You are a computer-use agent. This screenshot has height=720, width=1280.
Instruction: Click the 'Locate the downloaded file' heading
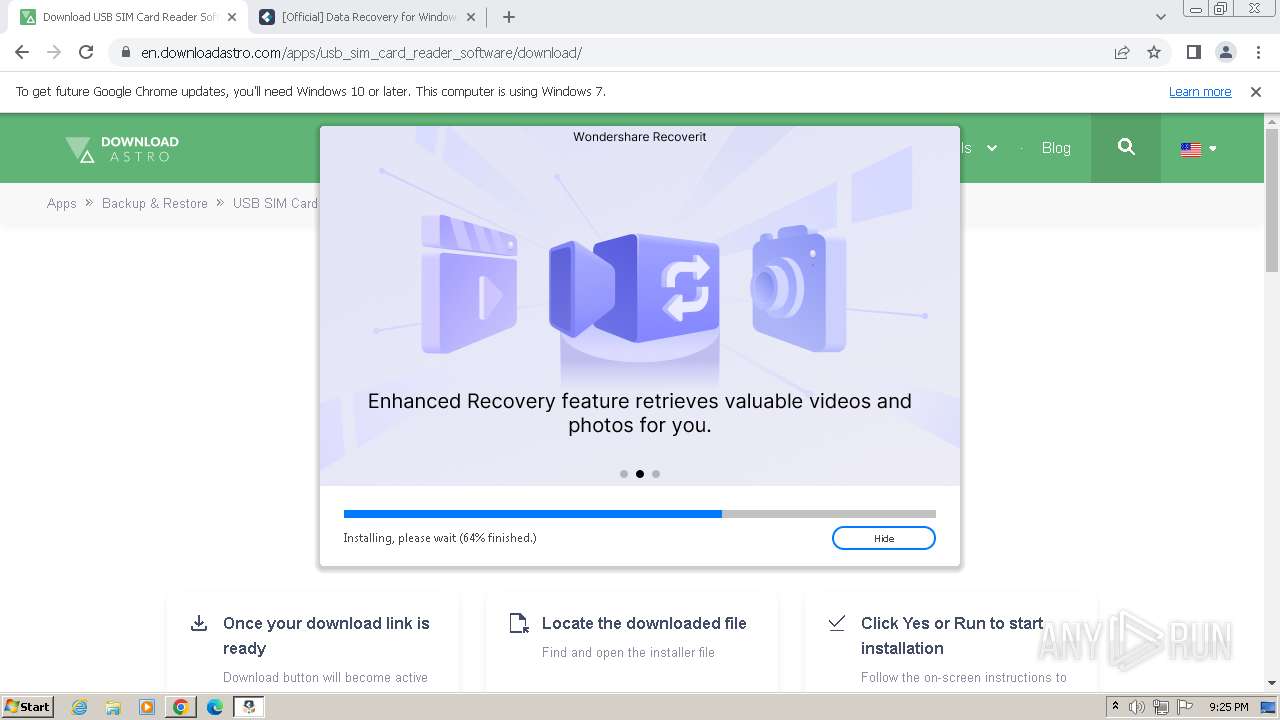644,623
